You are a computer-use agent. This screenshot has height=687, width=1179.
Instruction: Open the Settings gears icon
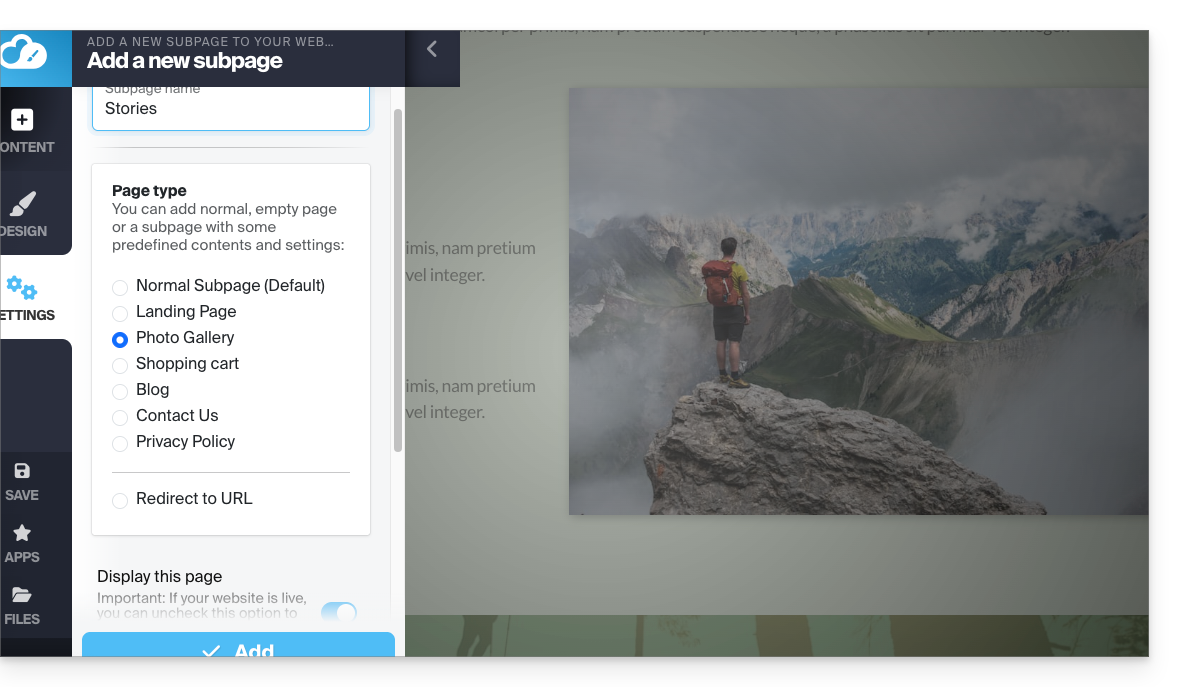pos(22,288)
